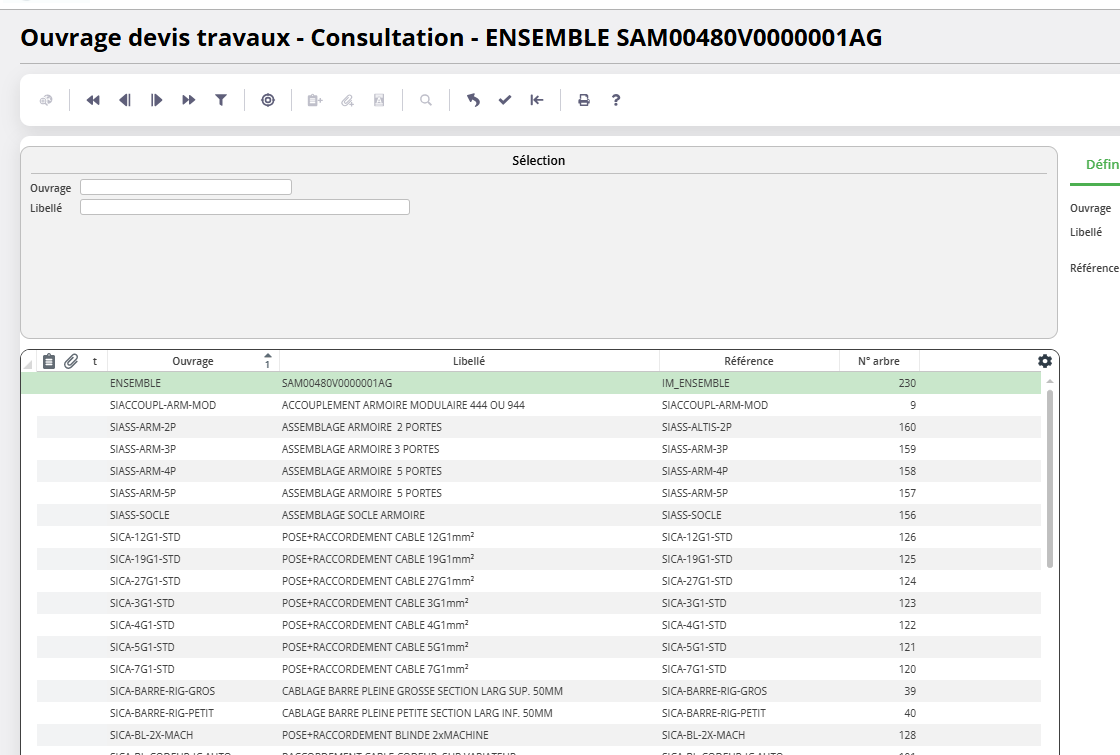Sort by the Libellé column header
This screenshot has height=755, width=1120.
coord(469,361)
